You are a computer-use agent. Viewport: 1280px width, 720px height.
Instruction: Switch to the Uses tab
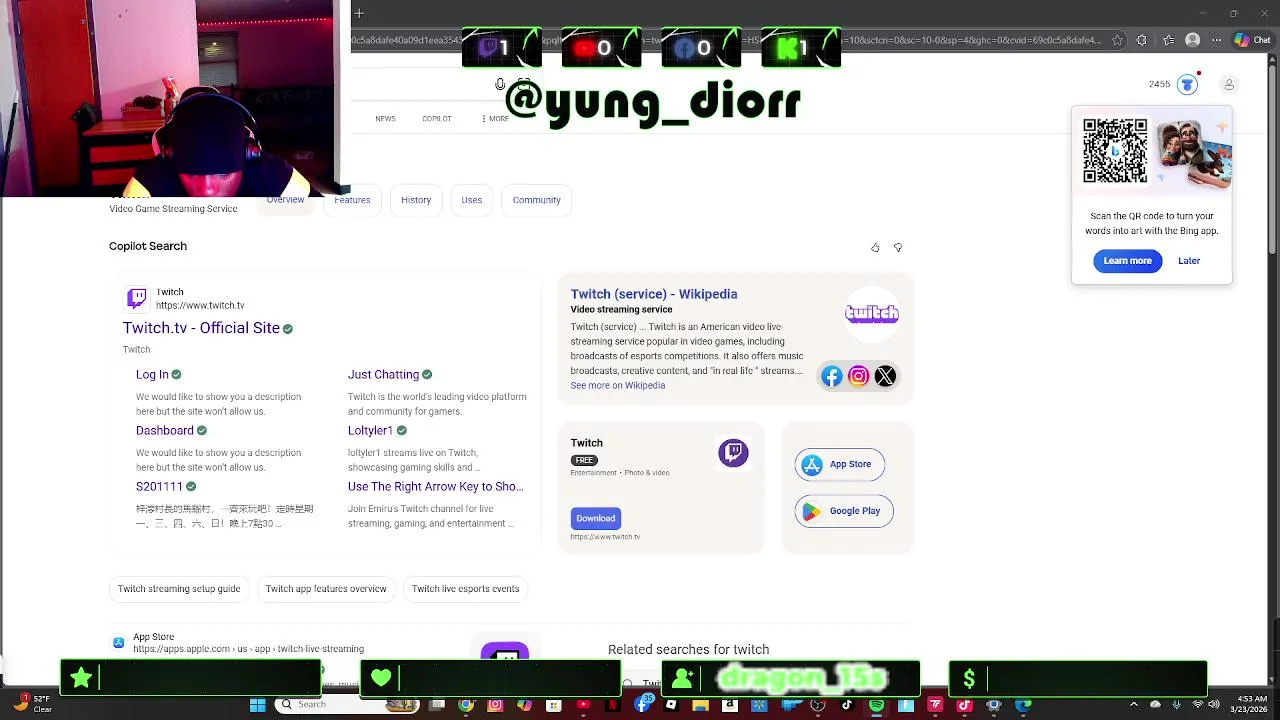click(472, 200)
